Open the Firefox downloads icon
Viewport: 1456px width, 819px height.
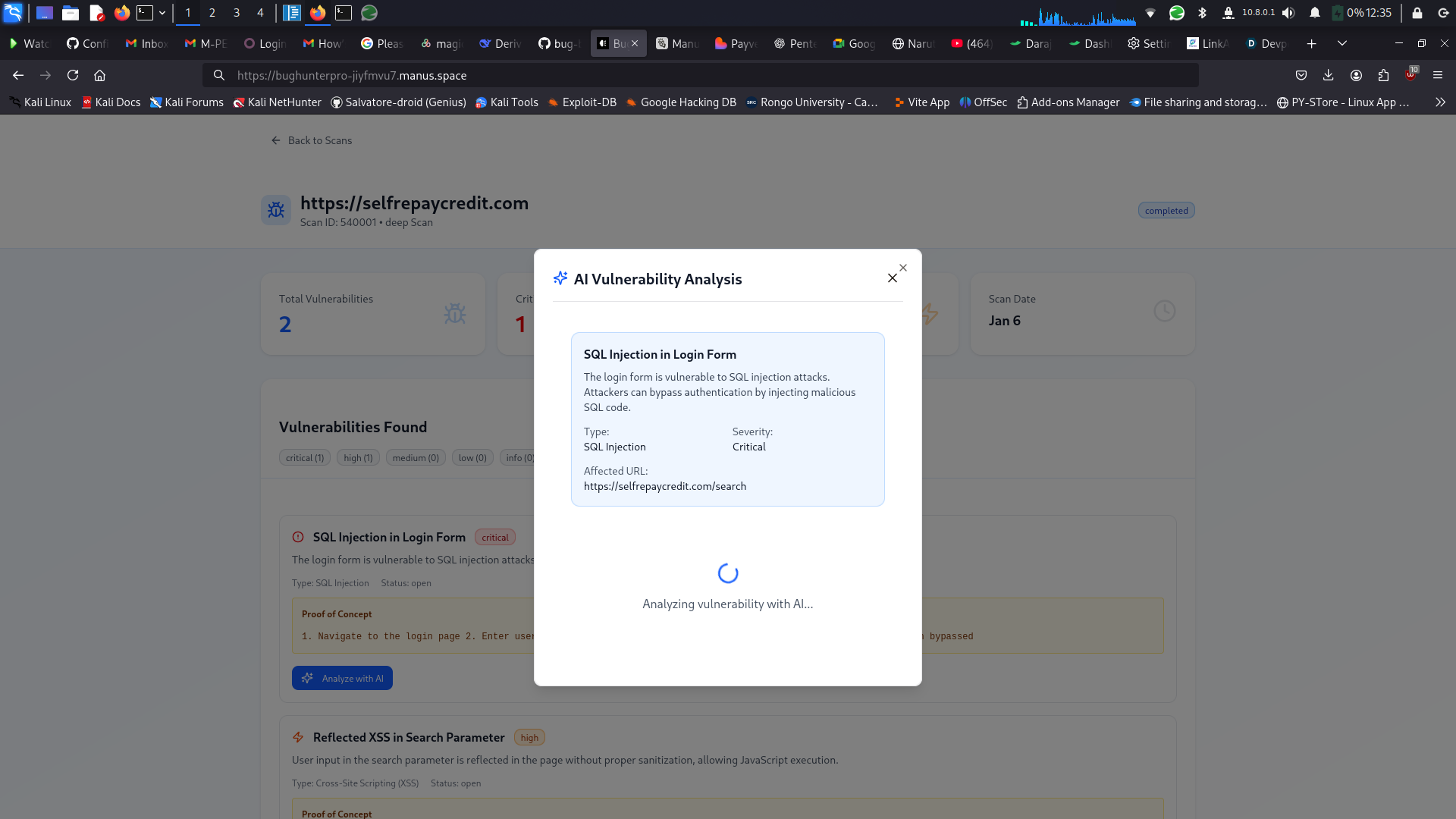pos(1329,75)
